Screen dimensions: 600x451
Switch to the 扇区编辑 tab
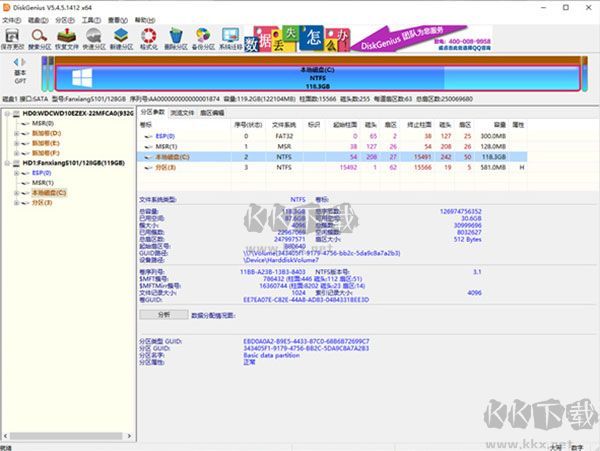[x=212, y=113]
